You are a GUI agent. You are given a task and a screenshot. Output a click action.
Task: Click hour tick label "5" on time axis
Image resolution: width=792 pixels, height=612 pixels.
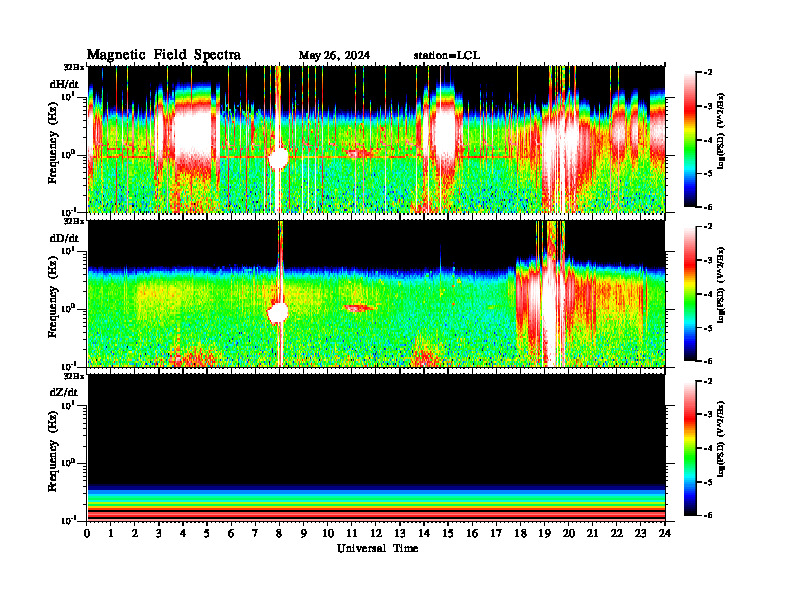[x=207, y=534]
